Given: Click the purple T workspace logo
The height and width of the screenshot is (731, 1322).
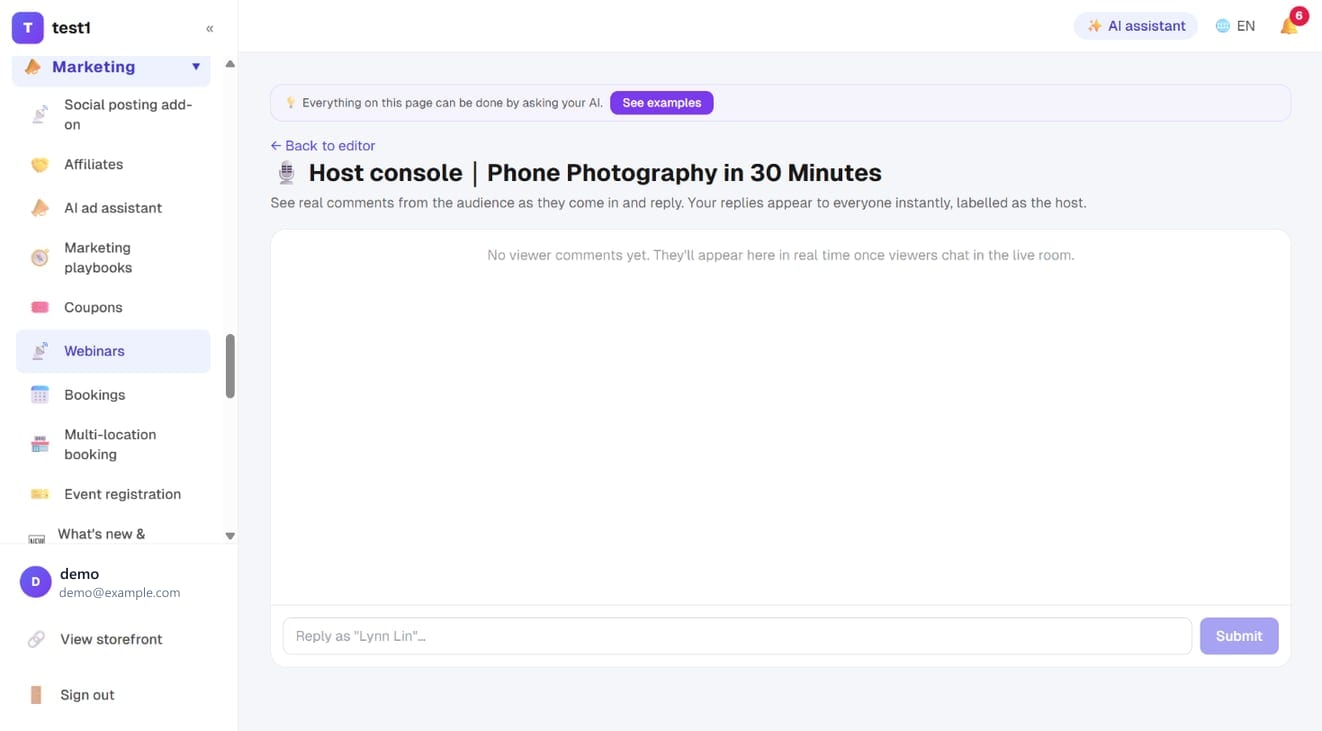Looking at the screenshot, I should pos(27,28).
